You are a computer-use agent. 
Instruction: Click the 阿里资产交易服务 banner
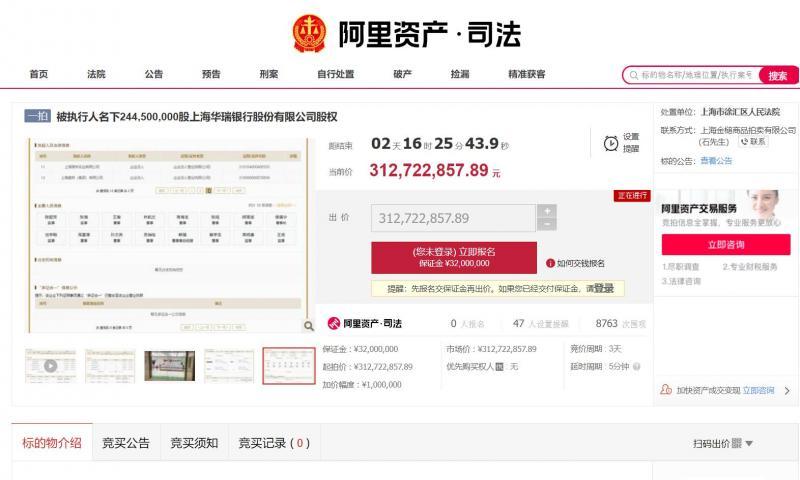tap(726, 209)
